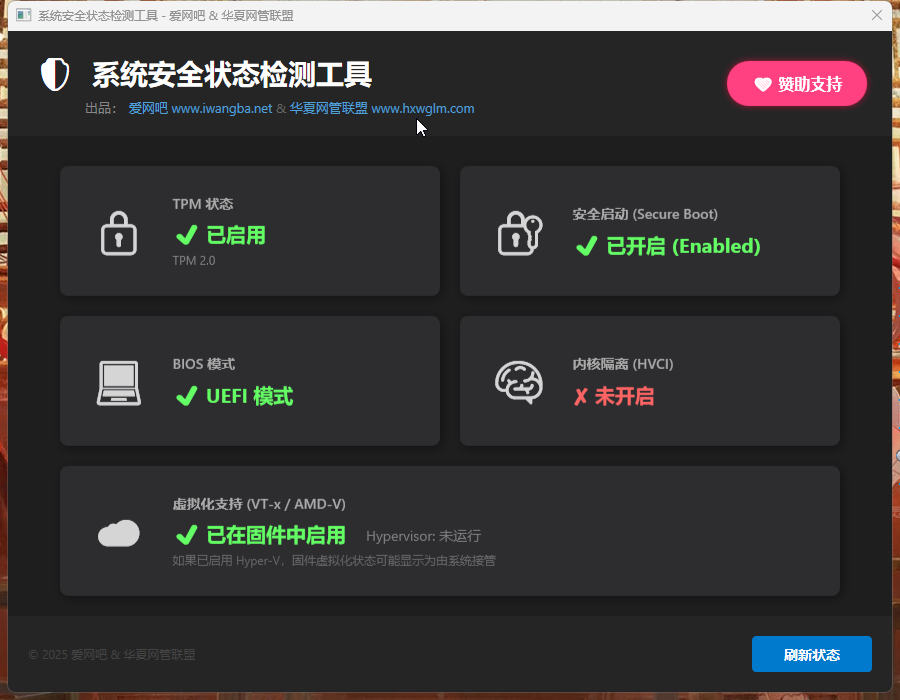Click the shield logo in the header
900x700 pixels.
point(54,74)
